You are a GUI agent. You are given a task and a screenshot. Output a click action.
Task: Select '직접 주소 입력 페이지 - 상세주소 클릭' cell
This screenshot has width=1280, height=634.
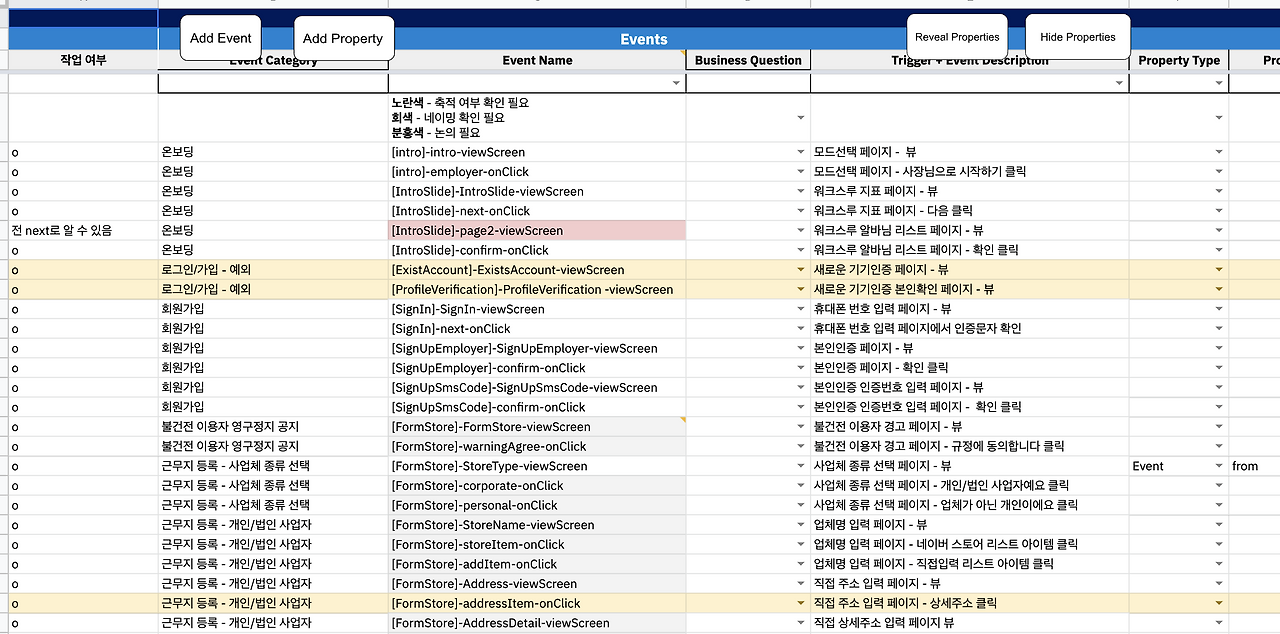pos(970,604)
